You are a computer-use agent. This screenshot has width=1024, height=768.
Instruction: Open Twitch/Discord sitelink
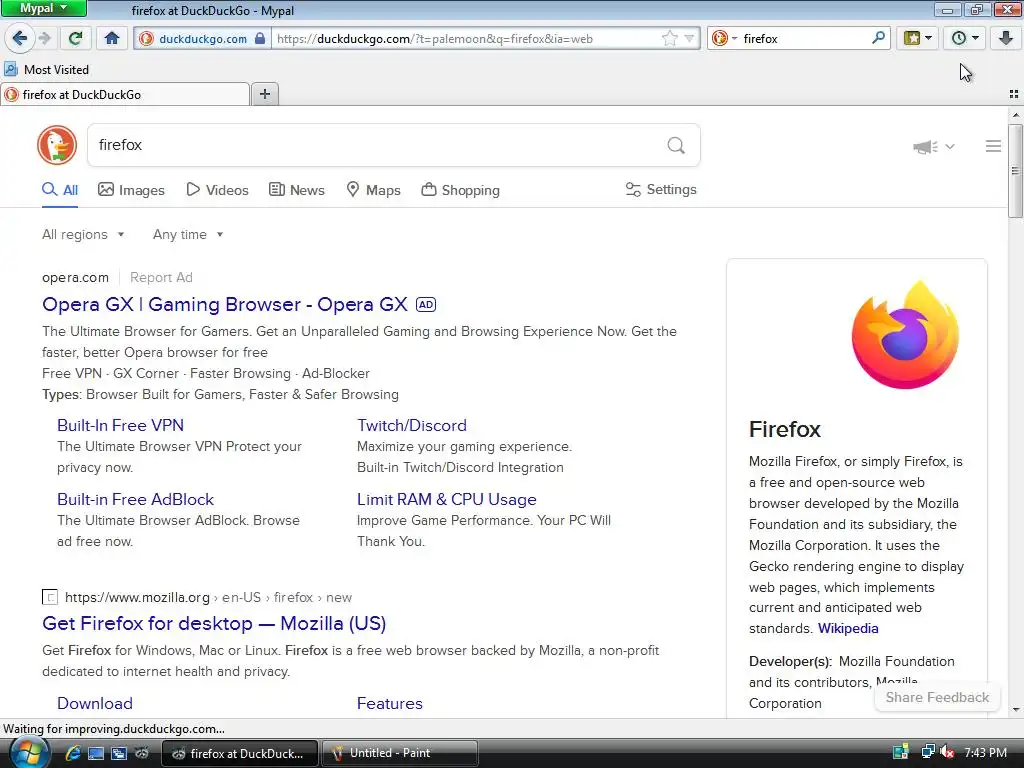(411, 425)
